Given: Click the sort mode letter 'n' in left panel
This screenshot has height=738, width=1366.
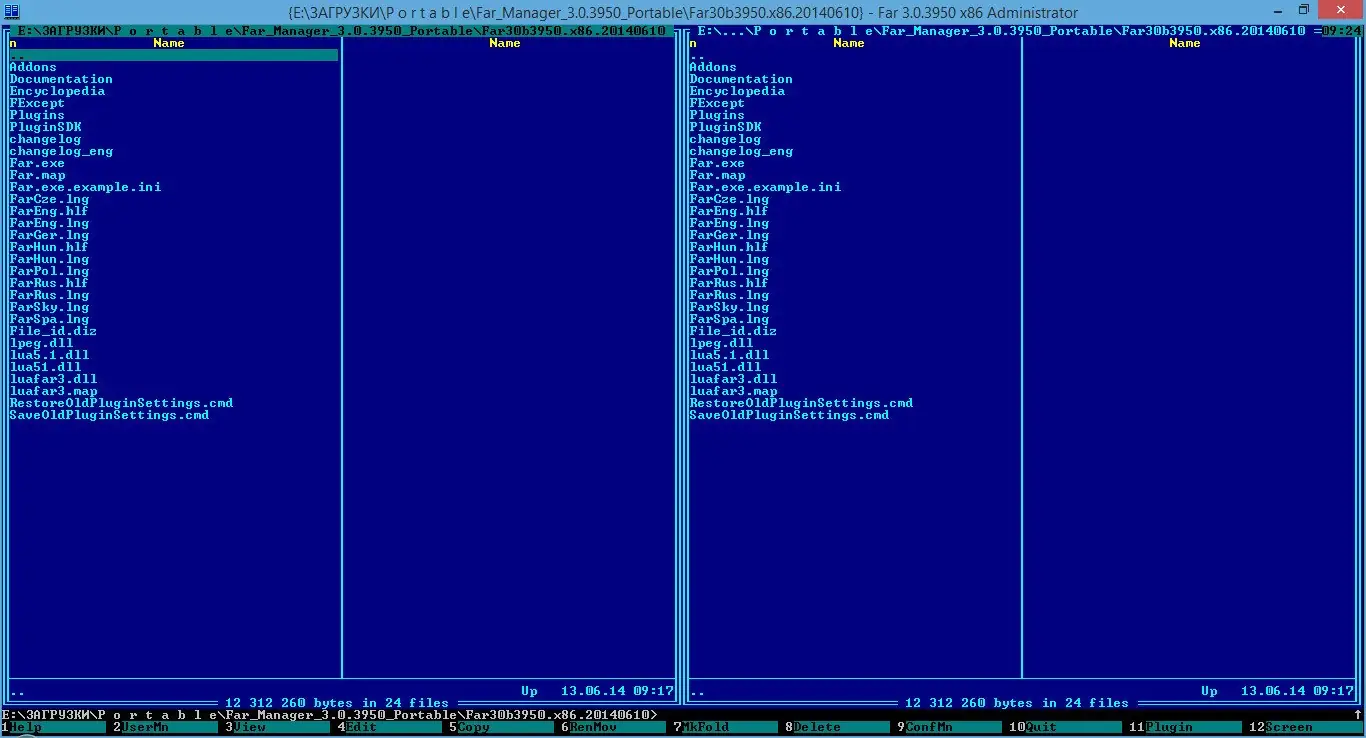Looking at the screenshot, I should pos(13,43).
